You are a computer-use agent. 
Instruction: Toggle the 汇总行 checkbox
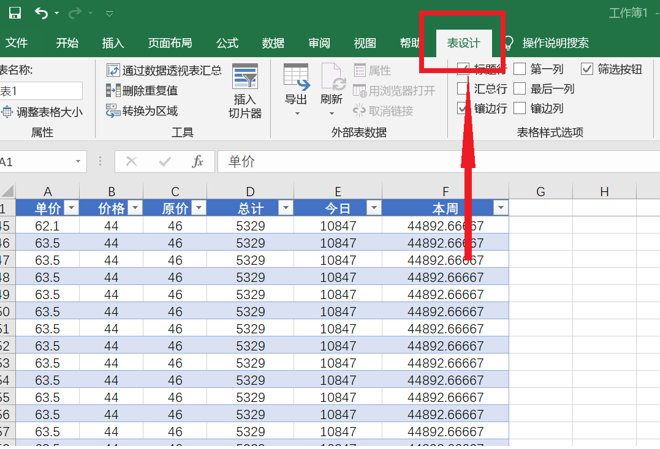[x=463, y=88]
